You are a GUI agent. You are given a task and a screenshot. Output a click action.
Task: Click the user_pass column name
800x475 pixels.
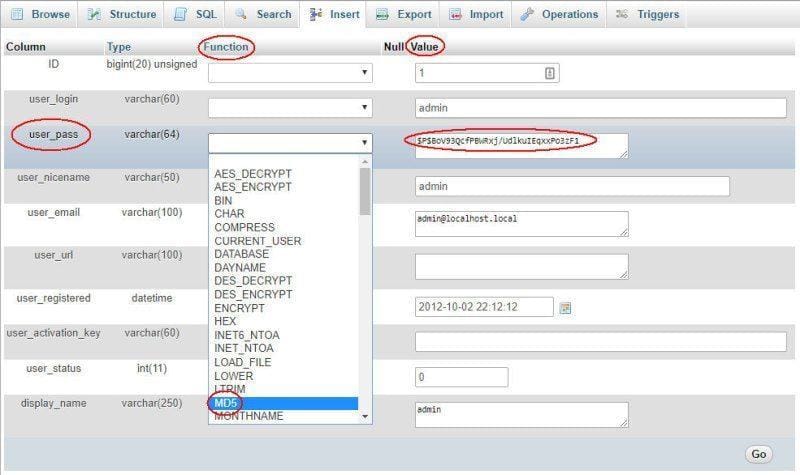click(53, 134)
